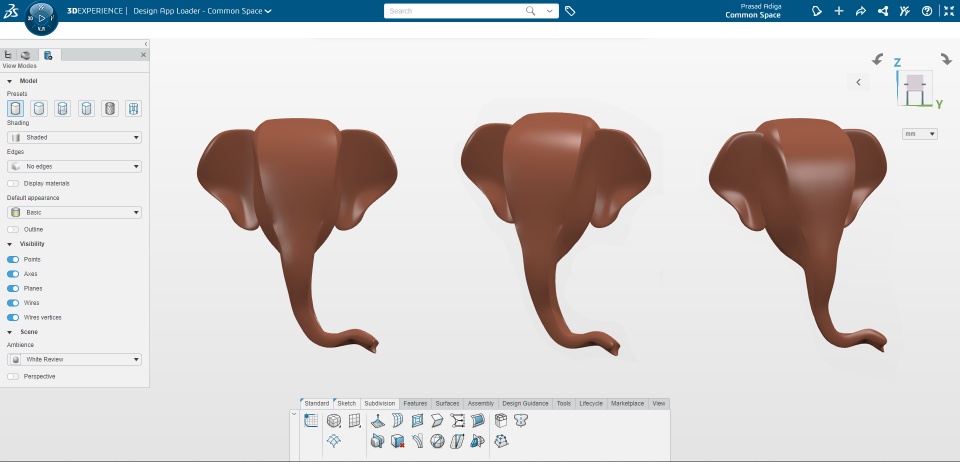
Task: Open the Edges dropdown set to No edges
Action: [74, 166]
